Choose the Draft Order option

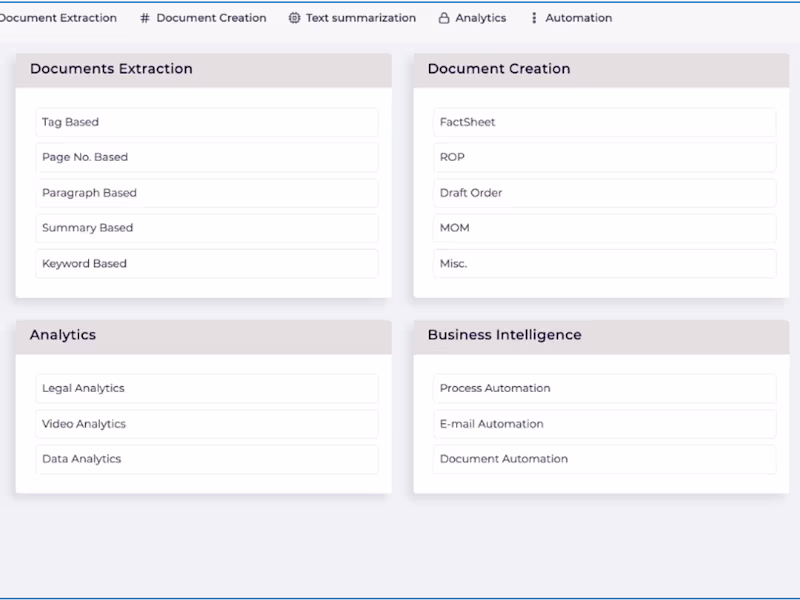(x=604, y=193)
